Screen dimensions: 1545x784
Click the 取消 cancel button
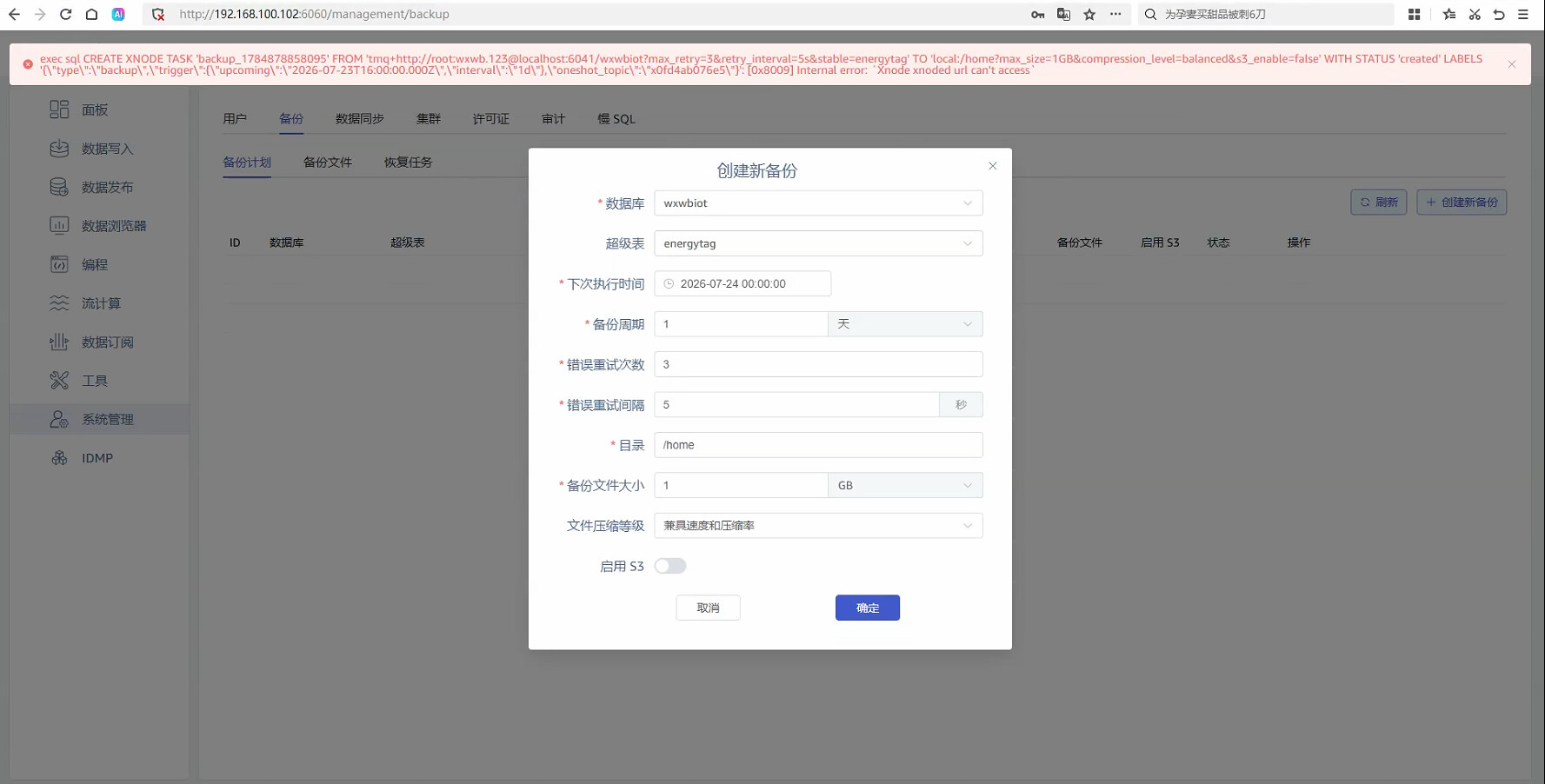pyautogui.click(x=708, y=608)
